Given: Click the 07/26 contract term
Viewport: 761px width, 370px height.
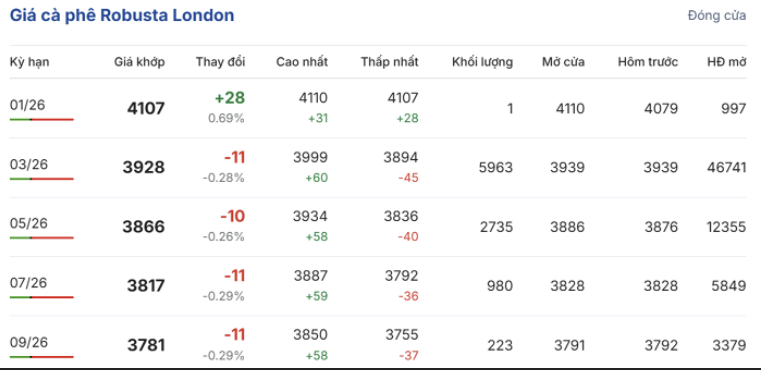Looking at the screenshot, I should click(x=29, y=283).
